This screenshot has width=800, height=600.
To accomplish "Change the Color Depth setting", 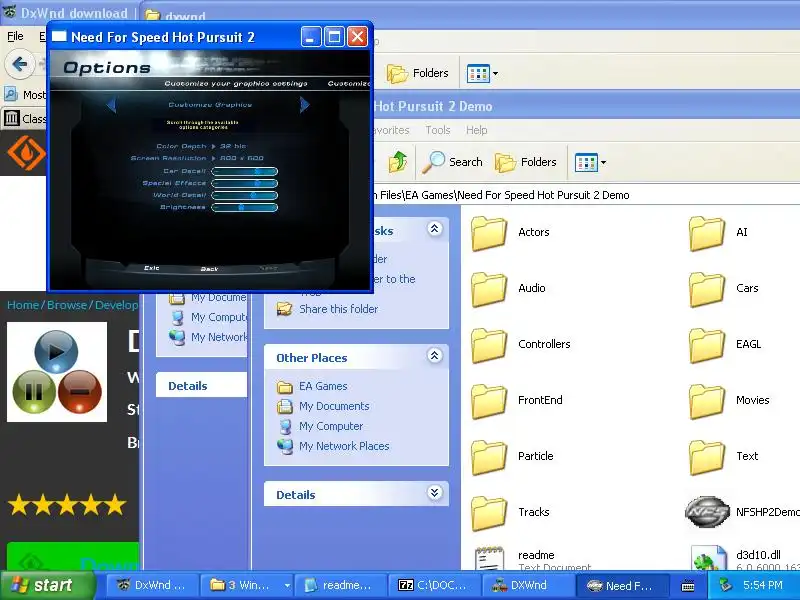I will pos(201,146).
